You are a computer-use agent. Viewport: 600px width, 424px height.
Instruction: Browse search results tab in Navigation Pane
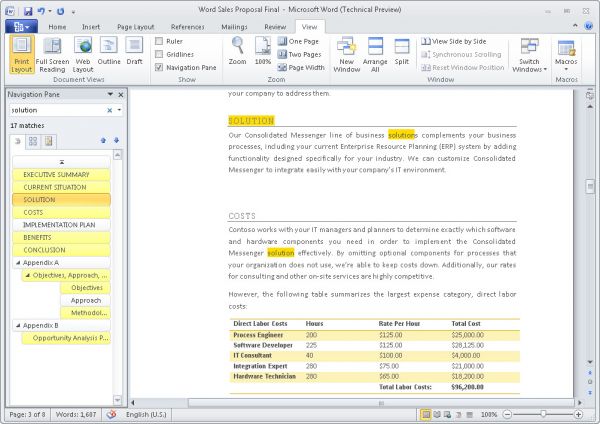coord(49,141)
